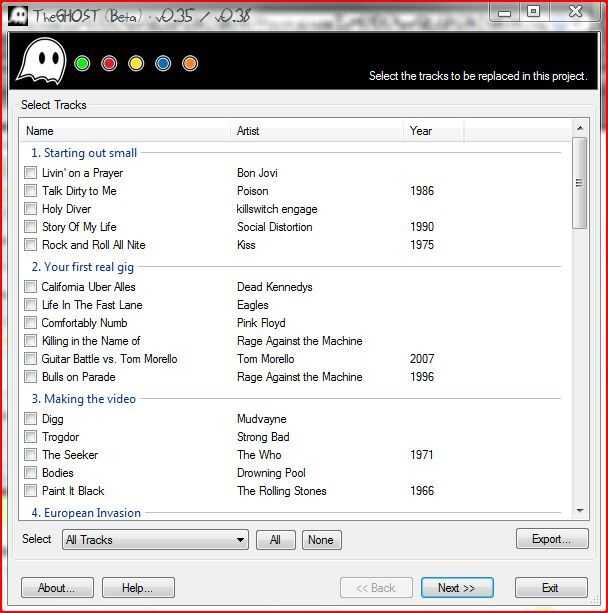608x613 pixels.
Task: Click the track list scrollbar thumb
Action: tap(580, 183)
